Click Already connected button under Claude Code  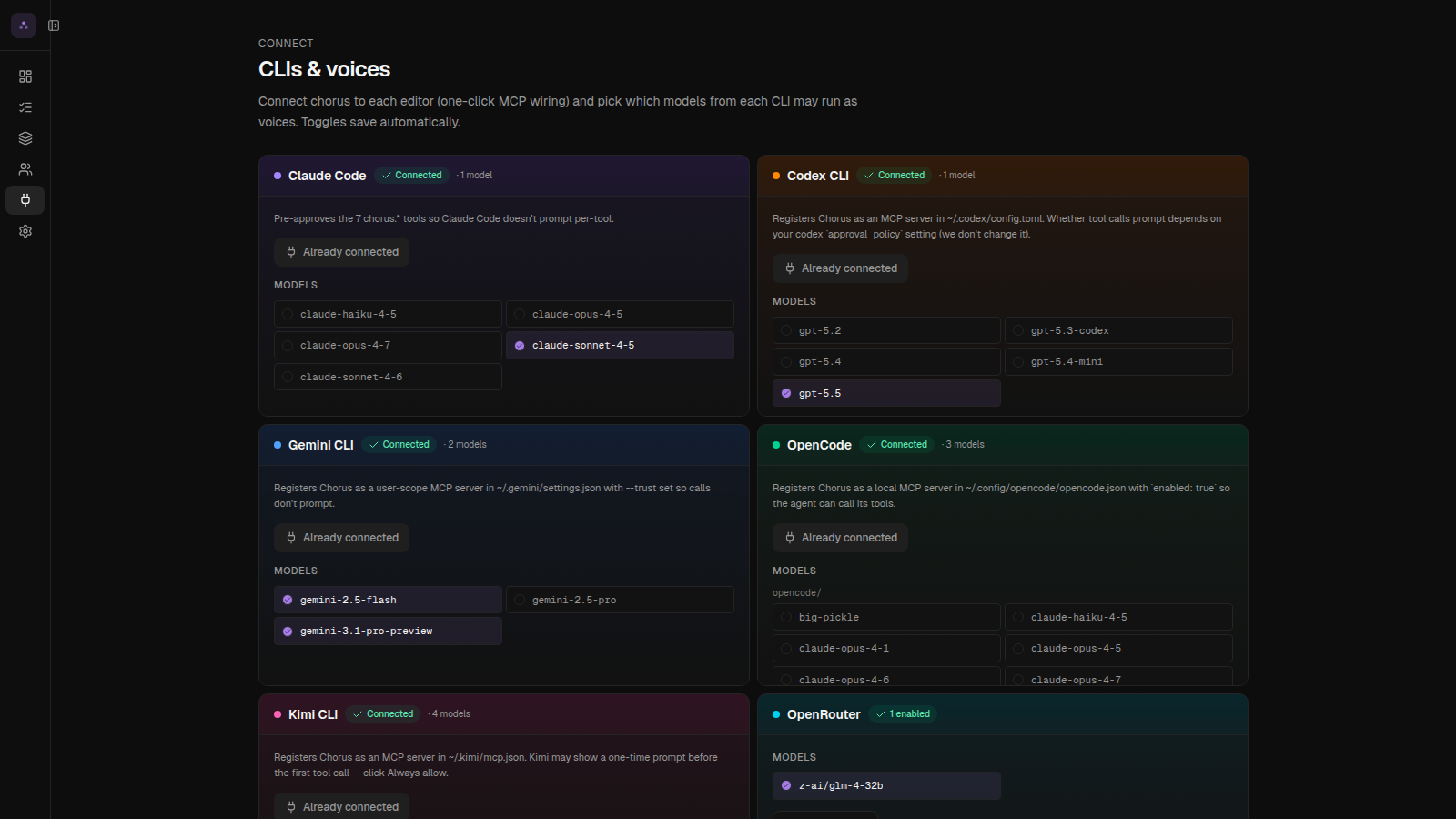341,252
